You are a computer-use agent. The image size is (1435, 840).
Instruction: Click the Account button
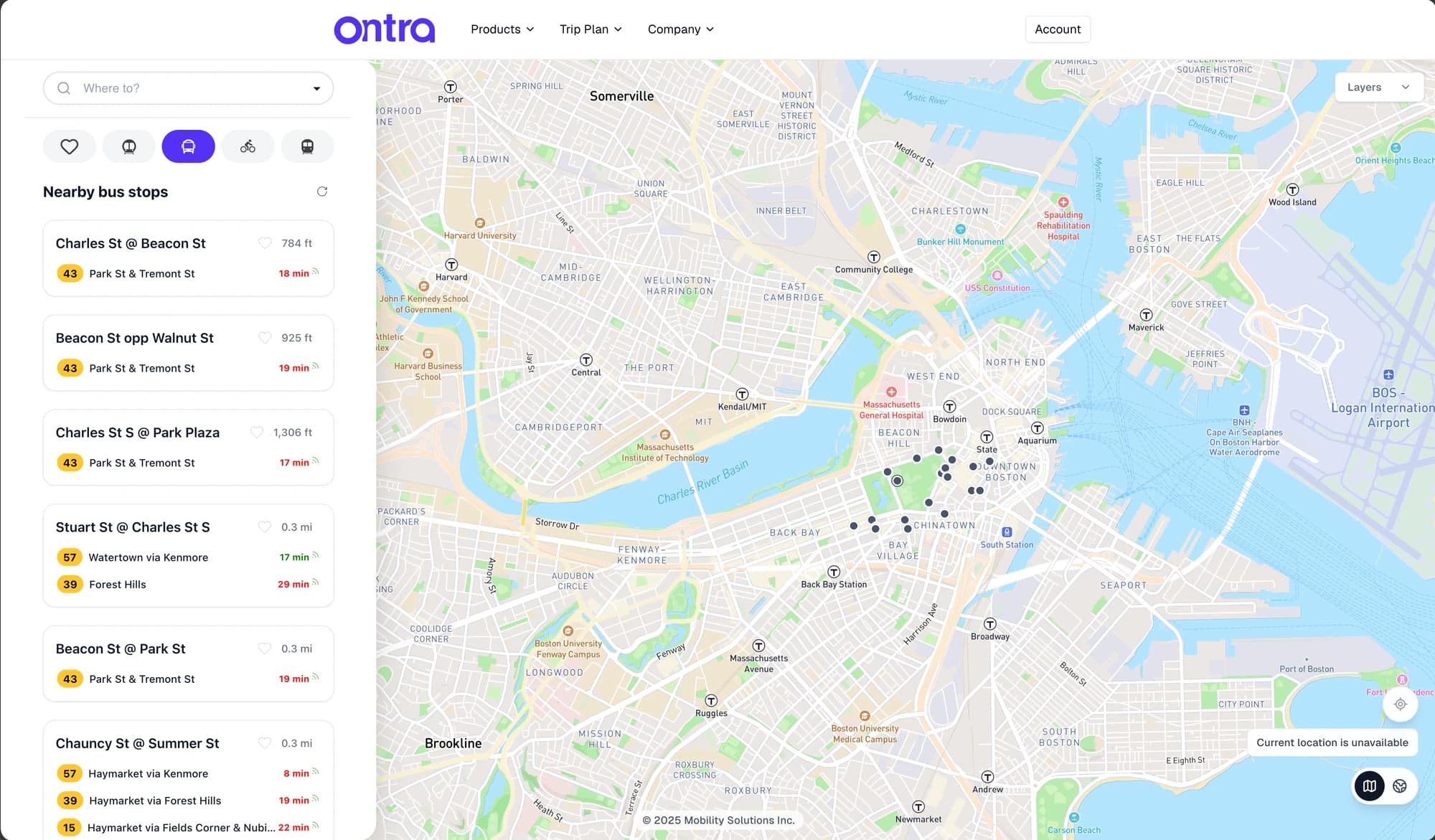1058,29
